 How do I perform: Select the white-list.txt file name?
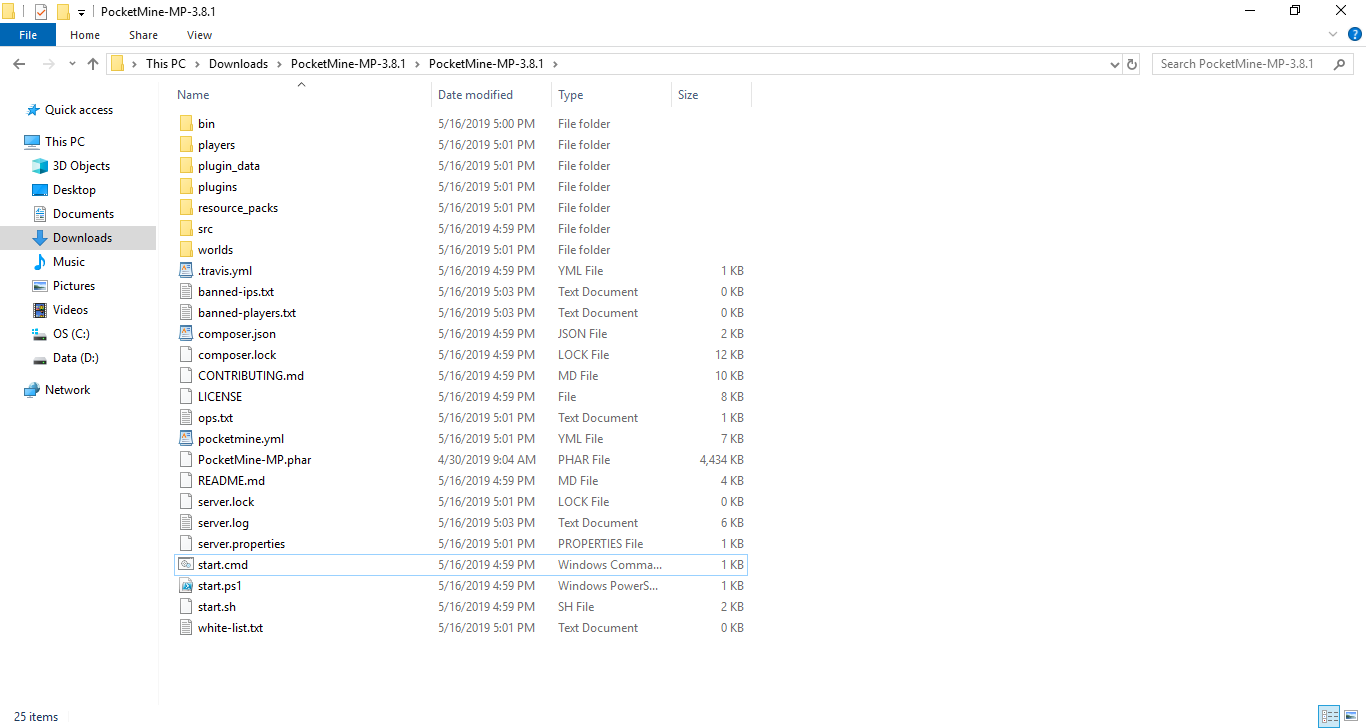pos(230,628)
